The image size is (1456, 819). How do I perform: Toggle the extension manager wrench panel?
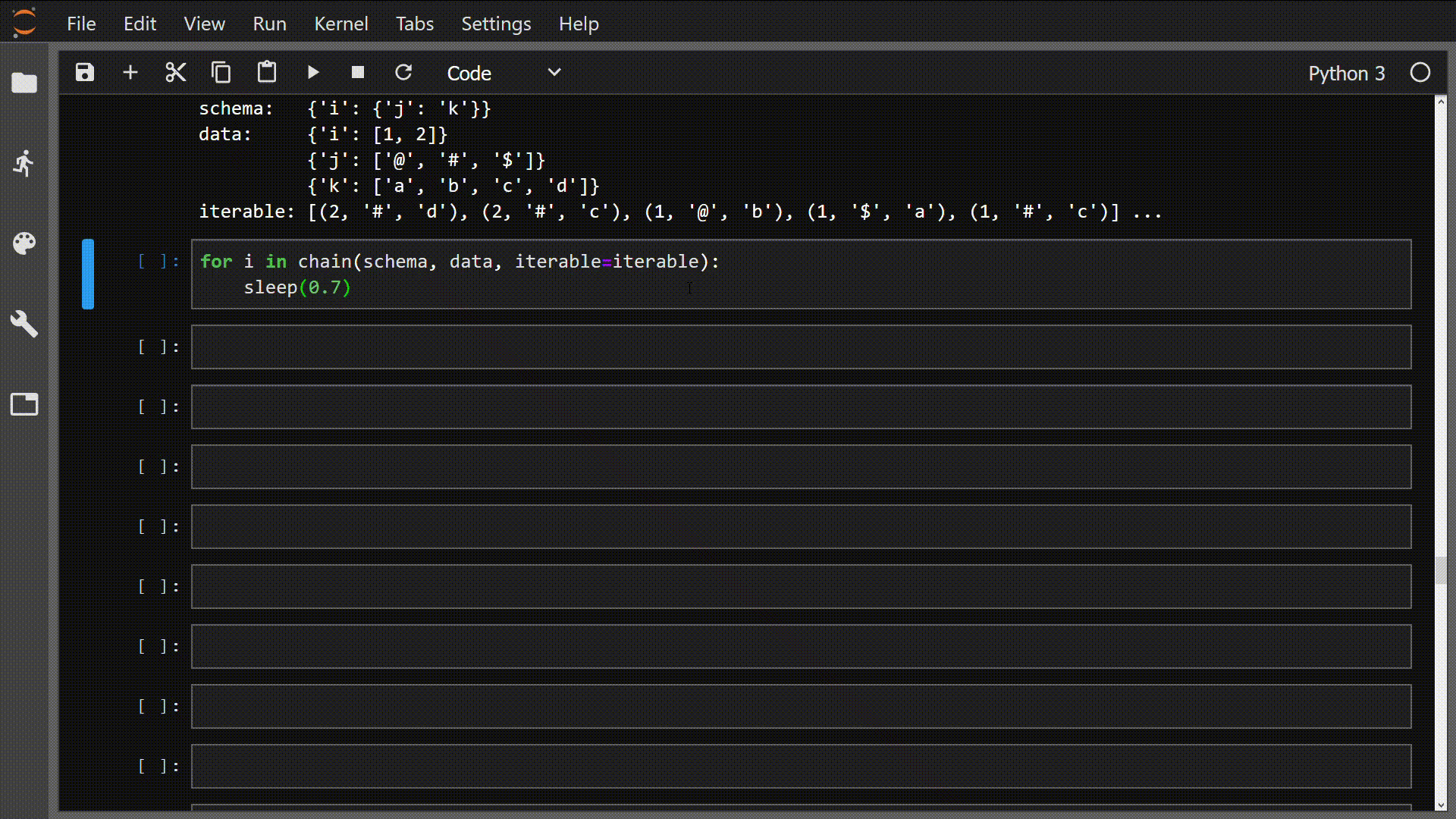tap(24, 325)
